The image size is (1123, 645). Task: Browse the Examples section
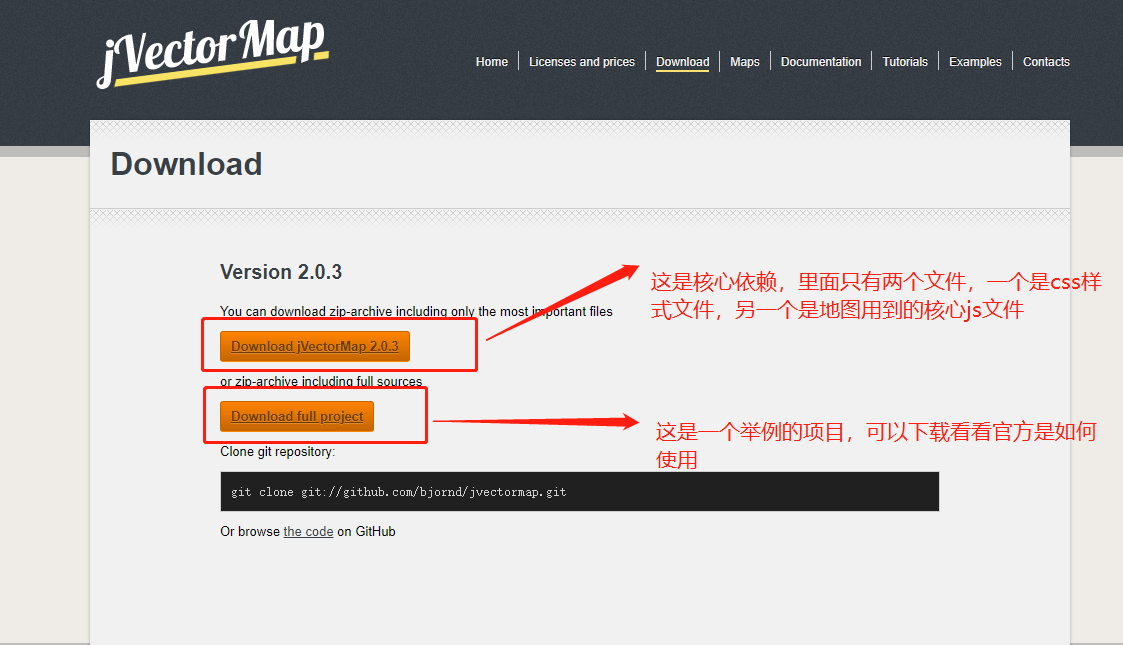click(975, 61)
